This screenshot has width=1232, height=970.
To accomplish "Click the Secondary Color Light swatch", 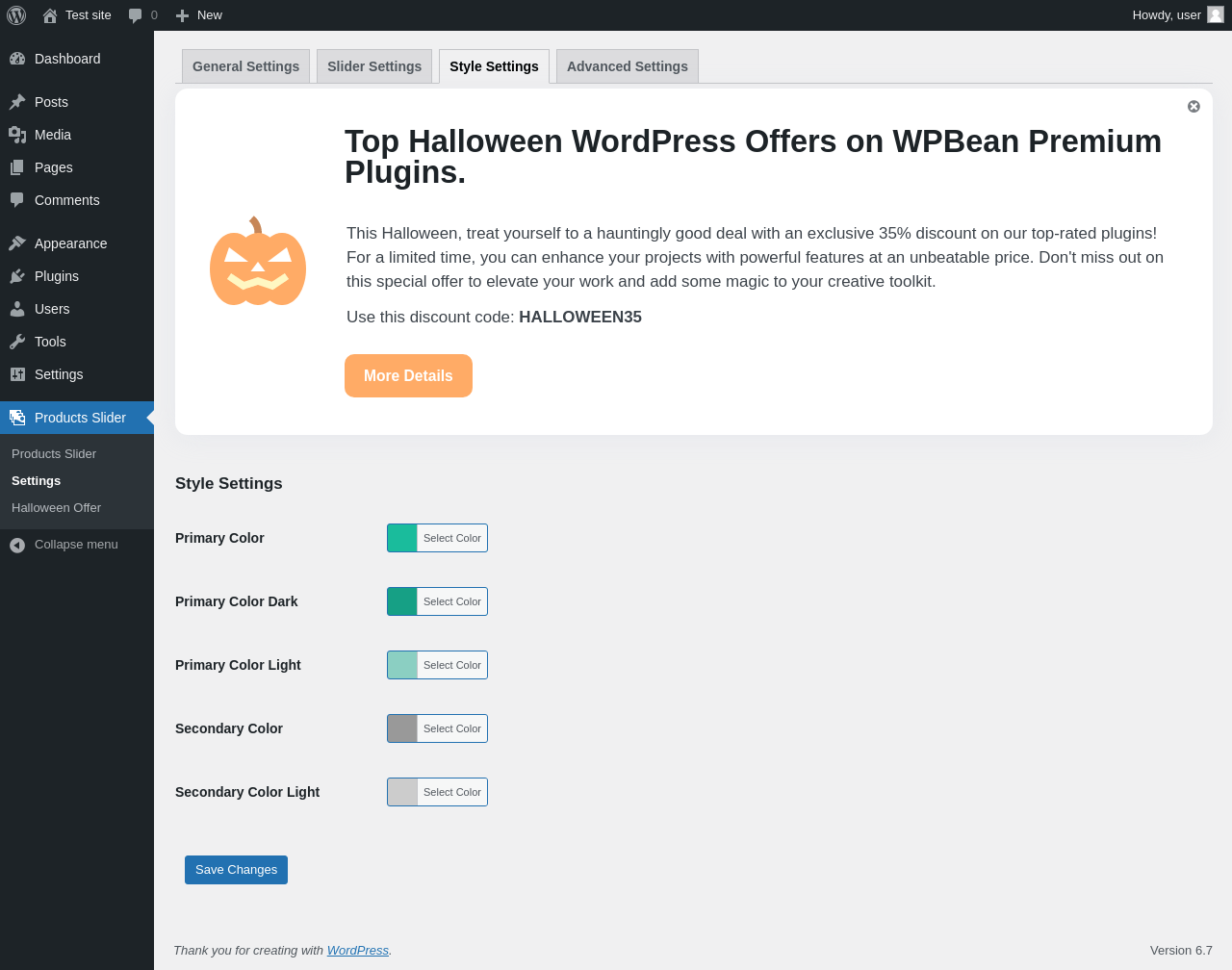I will click(402, 792).
